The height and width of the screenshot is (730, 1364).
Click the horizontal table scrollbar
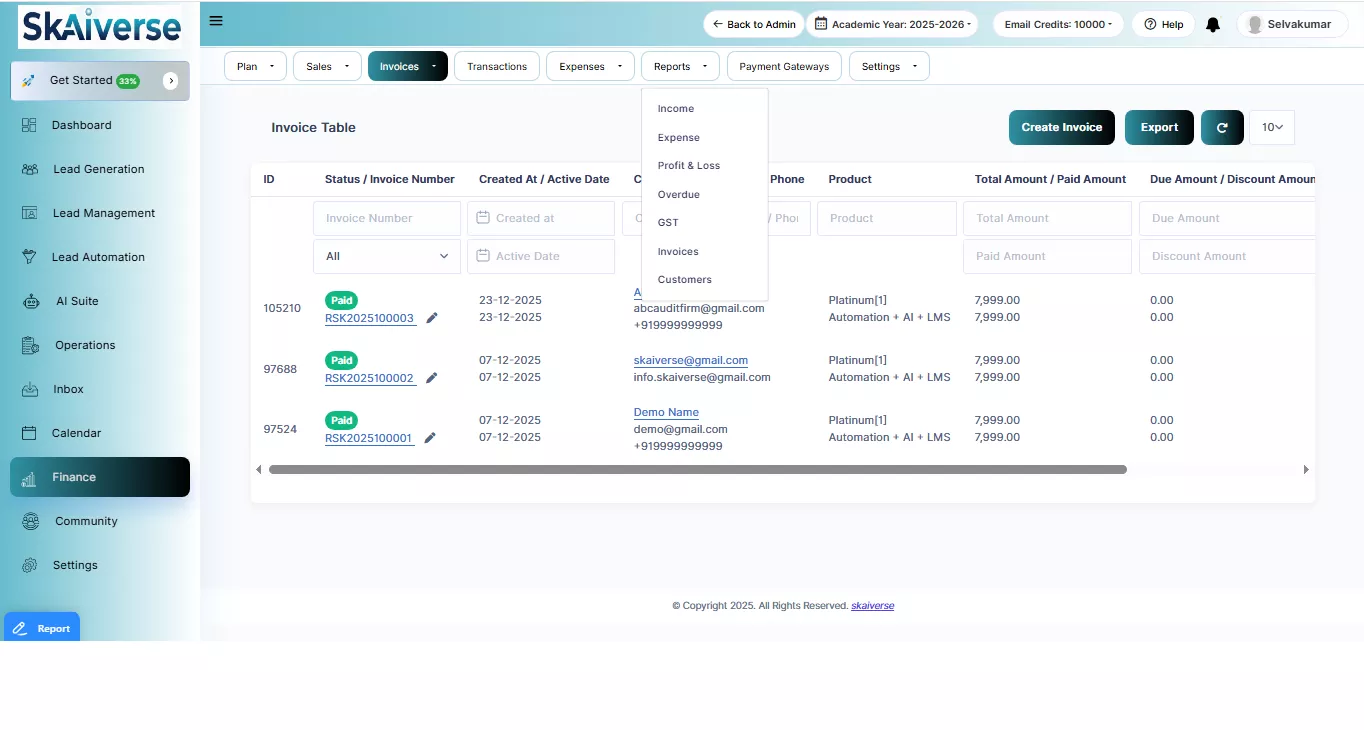(x=697, y=469)
